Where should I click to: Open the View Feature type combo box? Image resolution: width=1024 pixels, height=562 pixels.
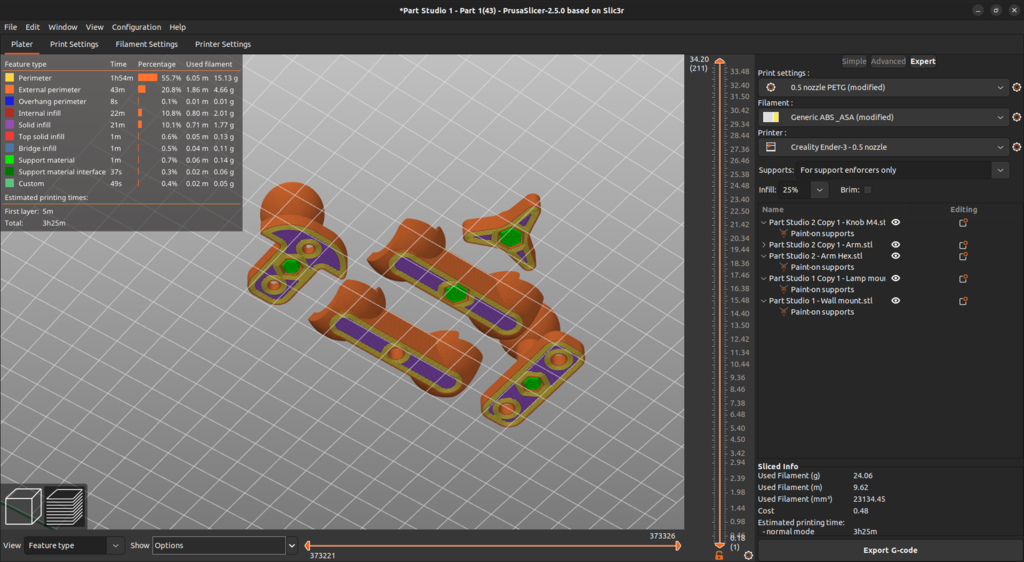click(x=74, y=546)
